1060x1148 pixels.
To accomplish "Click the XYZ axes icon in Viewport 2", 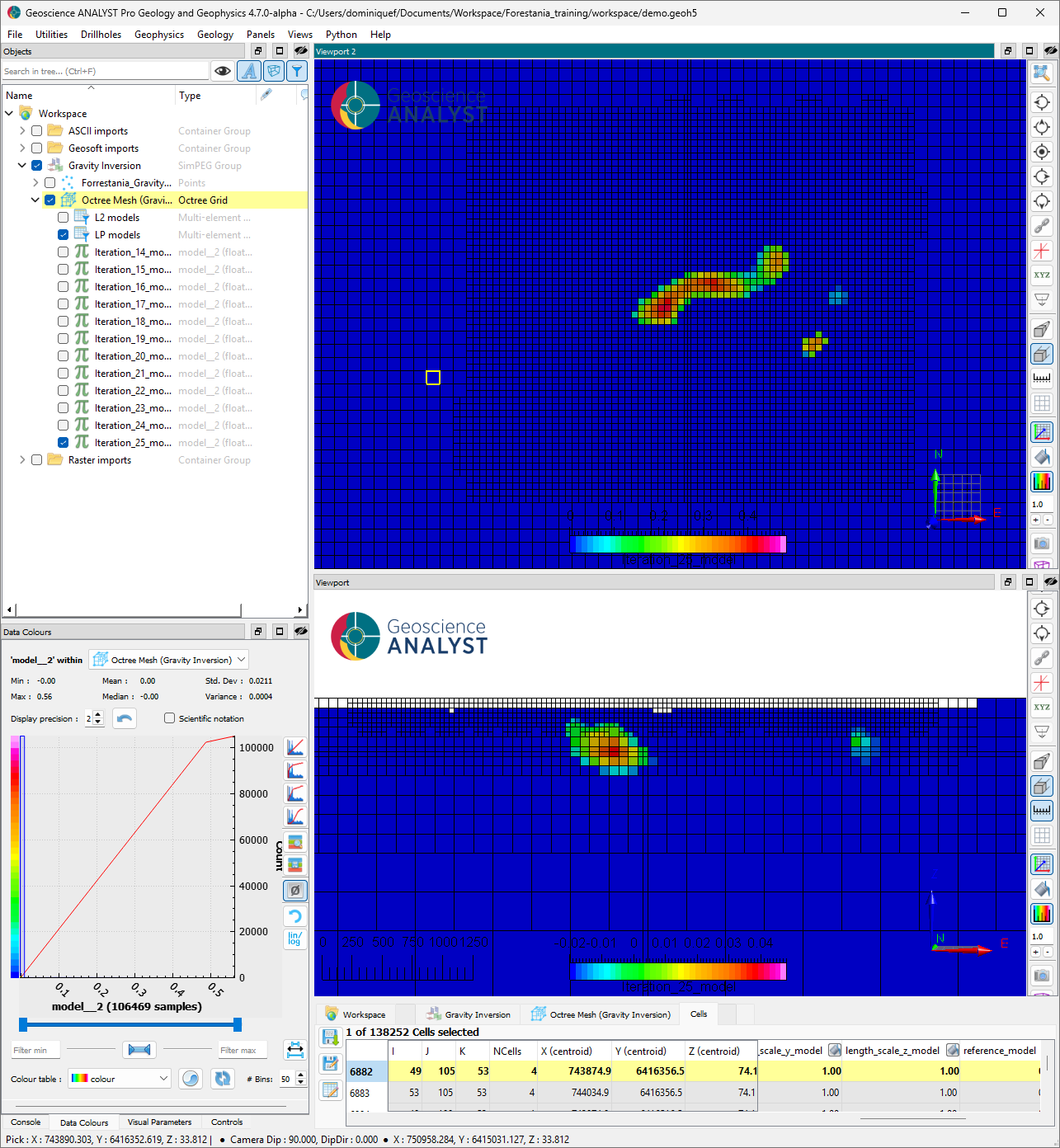I will point(1042,275).
